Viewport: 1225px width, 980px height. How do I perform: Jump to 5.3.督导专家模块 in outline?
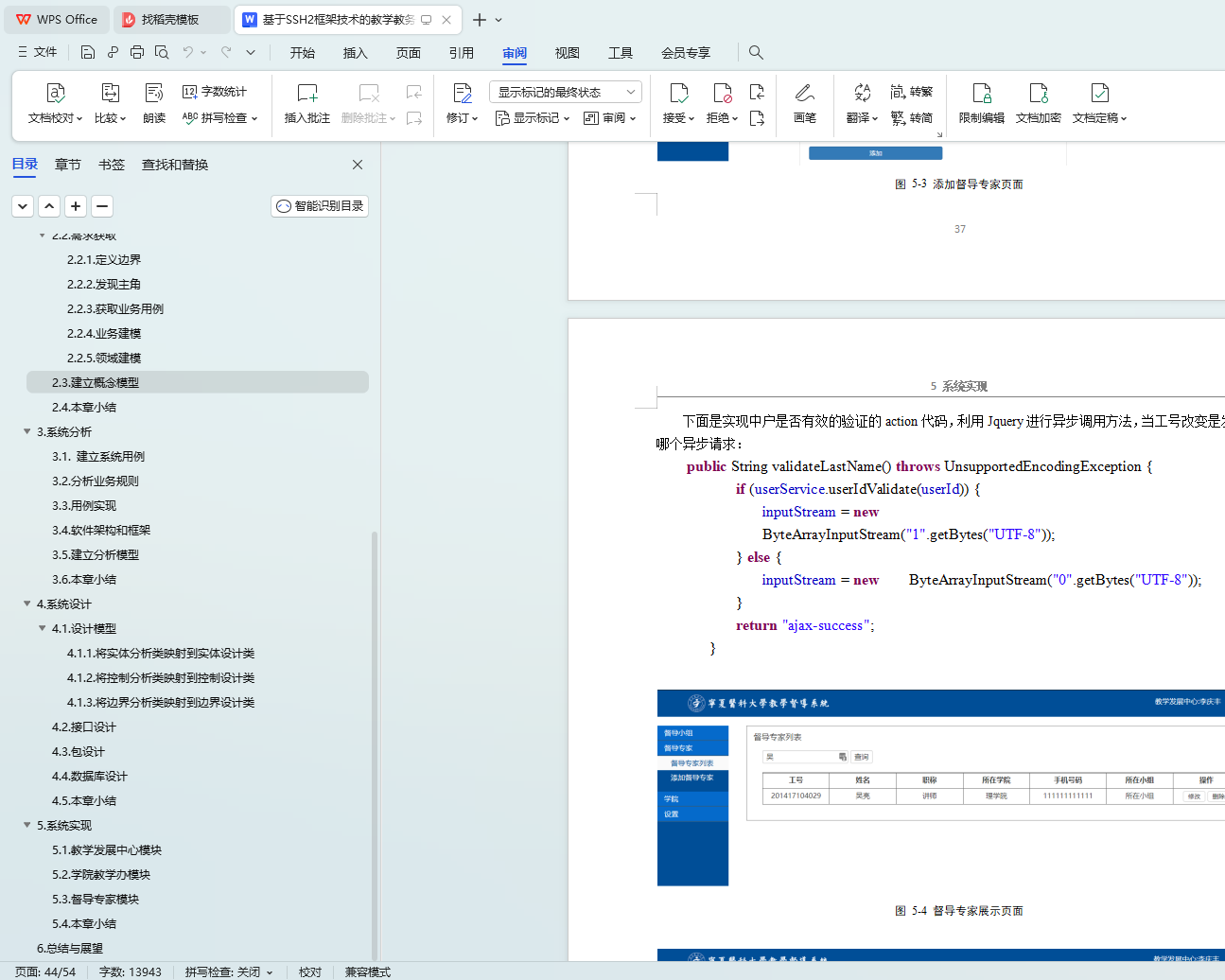[96, 899]
